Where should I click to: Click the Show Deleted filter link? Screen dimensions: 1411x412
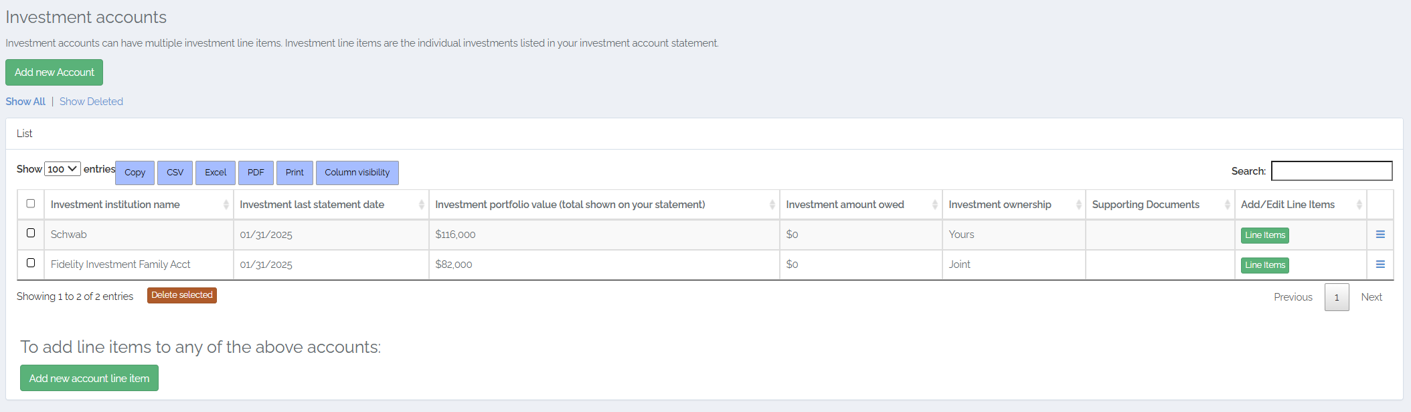[x=91, y=102]
